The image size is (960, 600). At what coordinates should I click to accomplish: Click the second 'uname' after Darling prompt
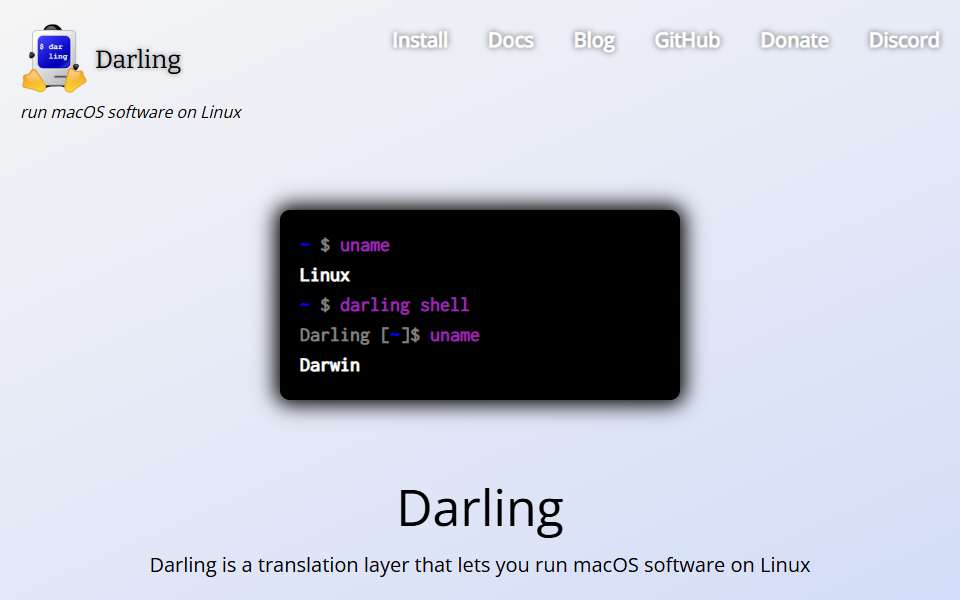click(455, 336)
